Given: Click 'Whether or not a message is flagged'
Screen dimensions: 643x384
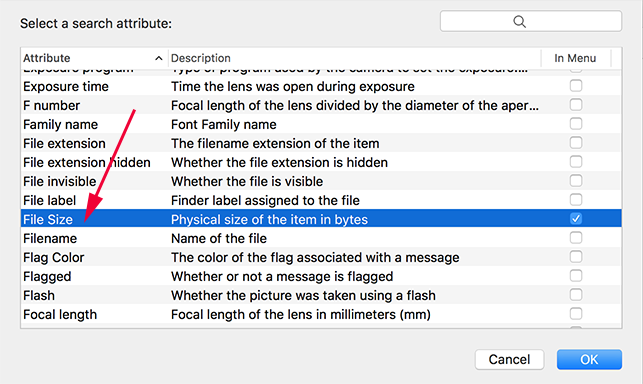Looking at the screenshot, I should pos(282,277).
